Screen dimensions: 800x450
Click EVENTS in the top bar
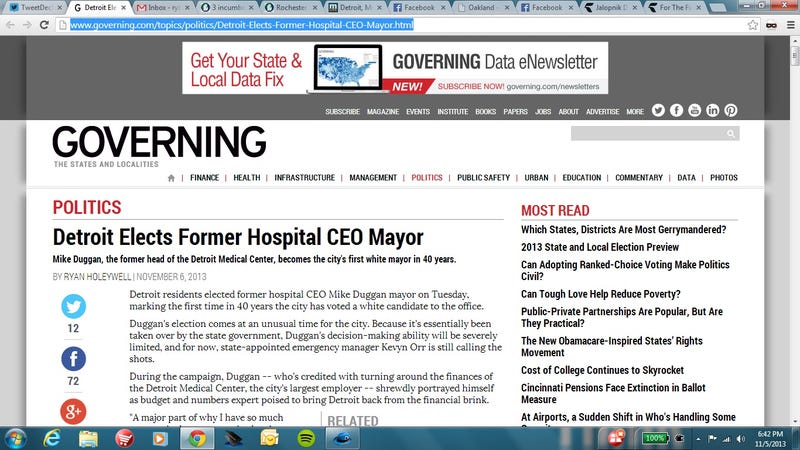tap(418, 111)
